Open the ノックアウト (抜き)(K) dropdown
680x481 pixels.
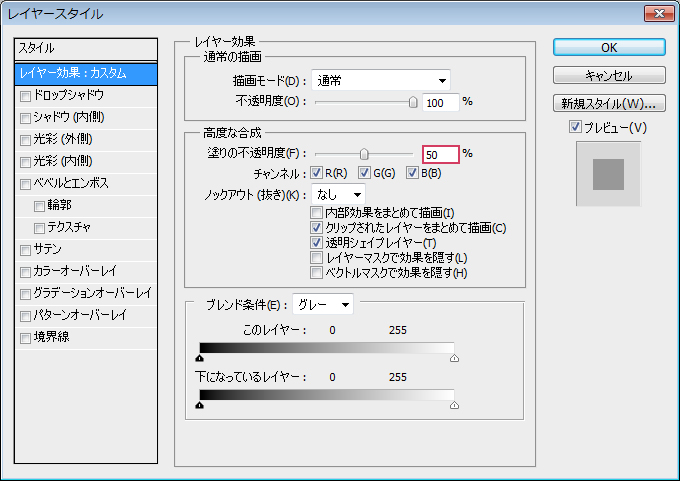click(338, 194)
